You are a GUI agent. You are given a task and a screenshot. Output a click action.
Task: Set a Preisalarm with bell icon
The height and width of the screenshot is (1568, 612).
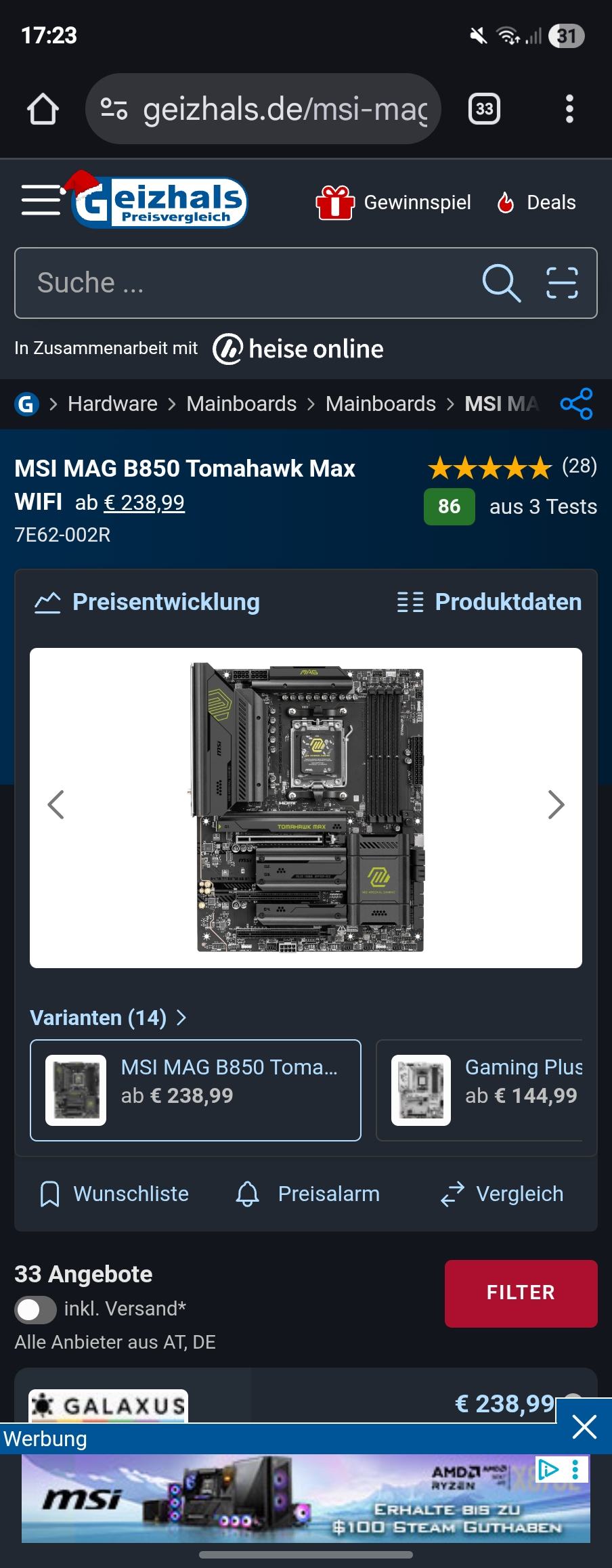coord(307,1194)
